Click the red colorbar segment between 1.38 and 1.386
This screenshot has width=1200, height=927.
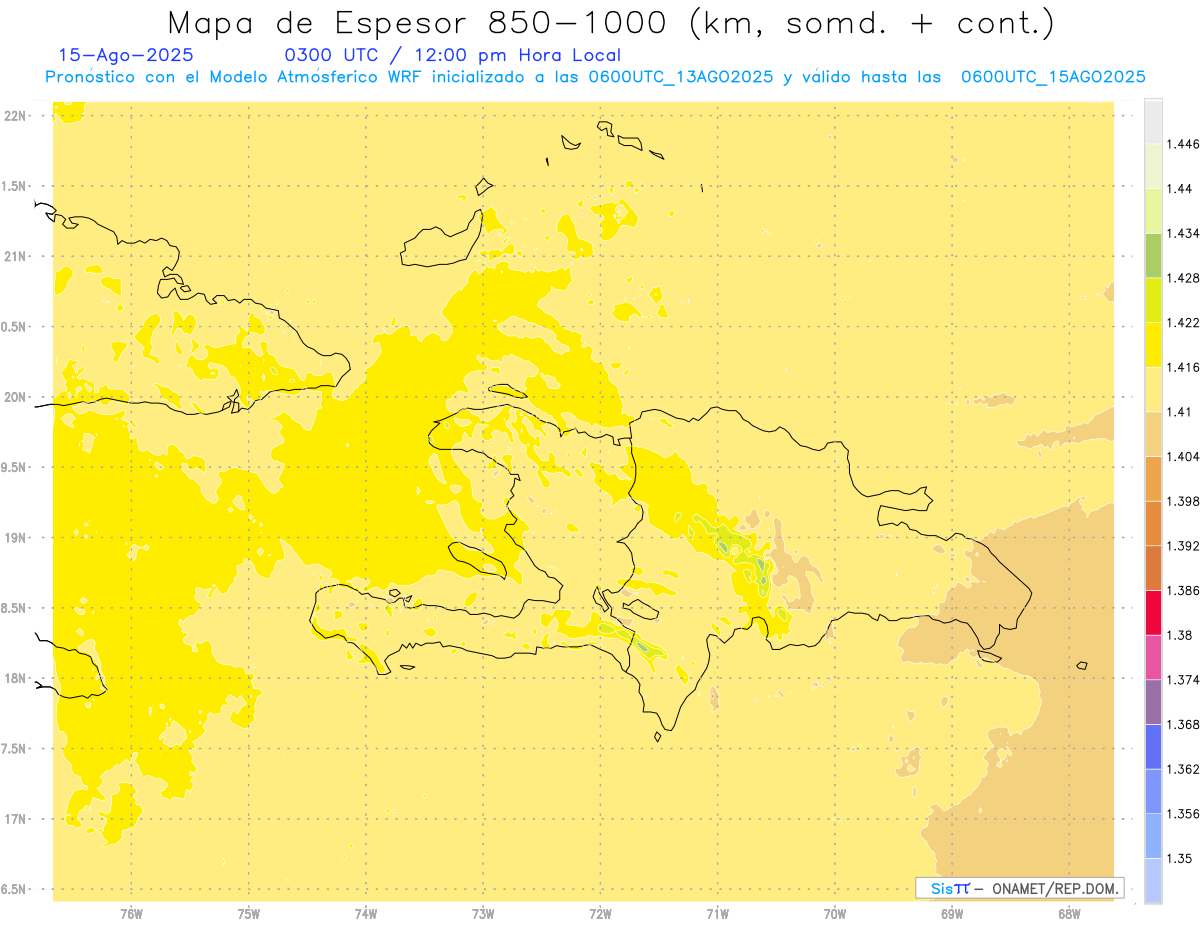[1153, 613]
